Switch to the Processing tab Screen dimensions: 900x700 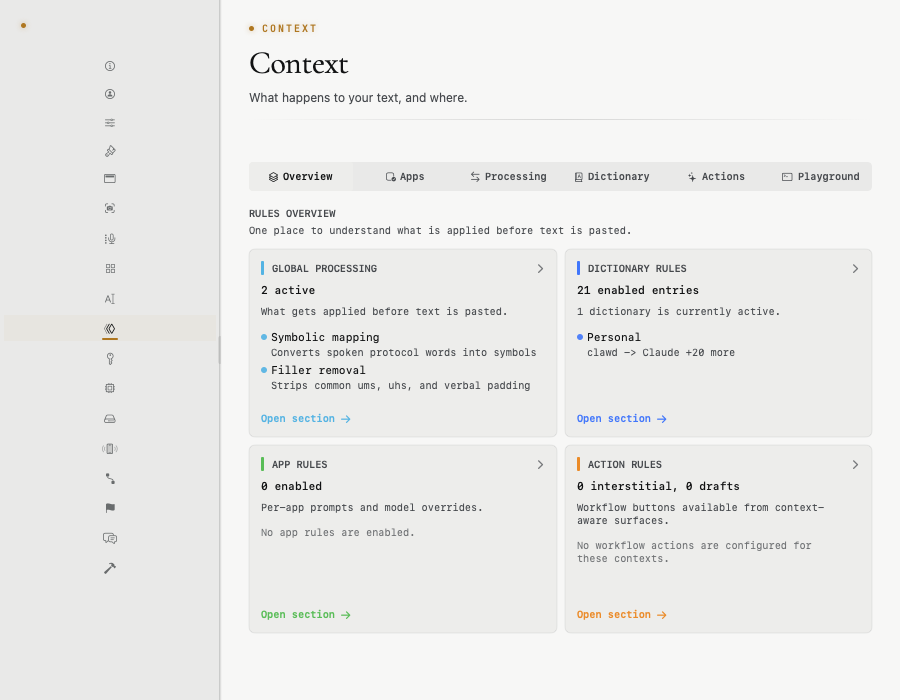[508, 177]
